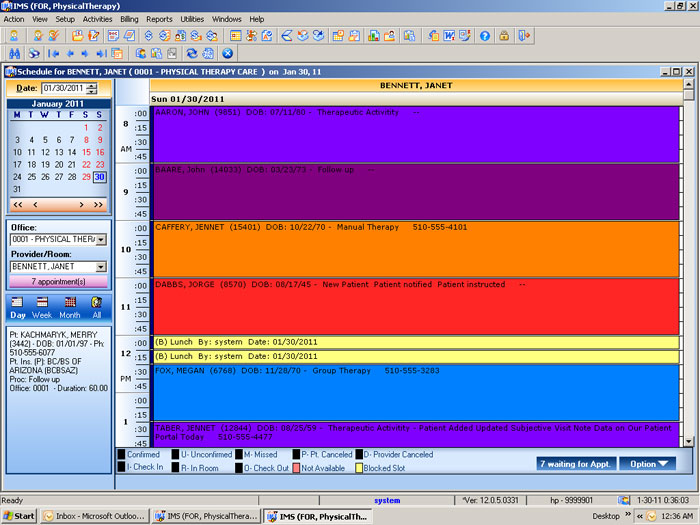Click the Date field spinner arrows
Screen dimensions: 700x525
(x=92, y=88)
